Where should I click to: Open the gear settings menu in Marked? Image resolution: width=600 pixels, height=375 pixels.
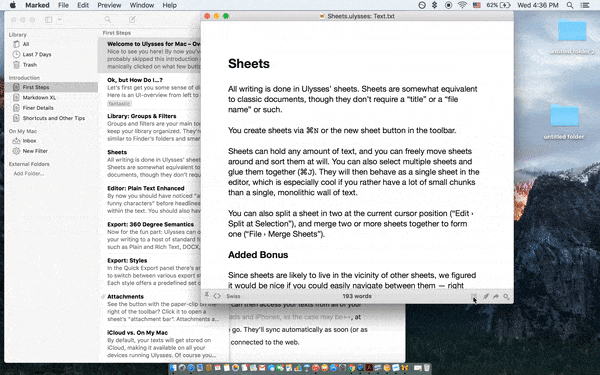(x=506, y=296)
